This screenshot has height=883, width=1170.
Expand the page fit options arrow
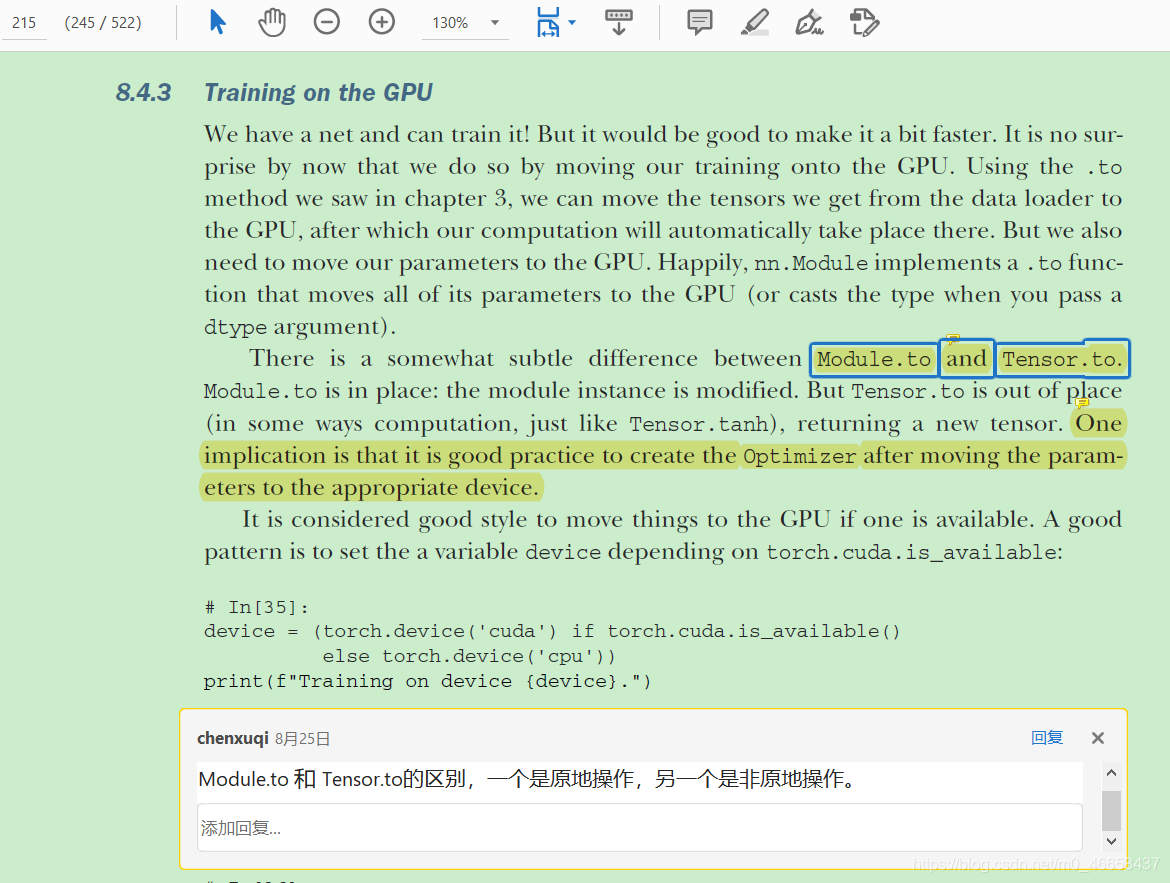pyautogui.click(x=572, y=22)
